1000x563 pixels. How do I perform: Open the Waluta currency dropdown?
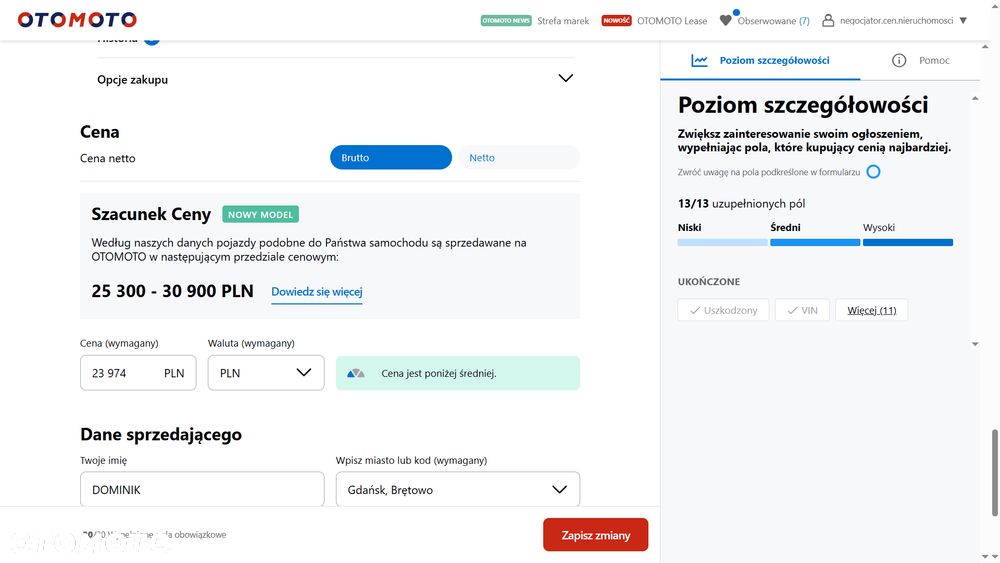coord(266,373)
